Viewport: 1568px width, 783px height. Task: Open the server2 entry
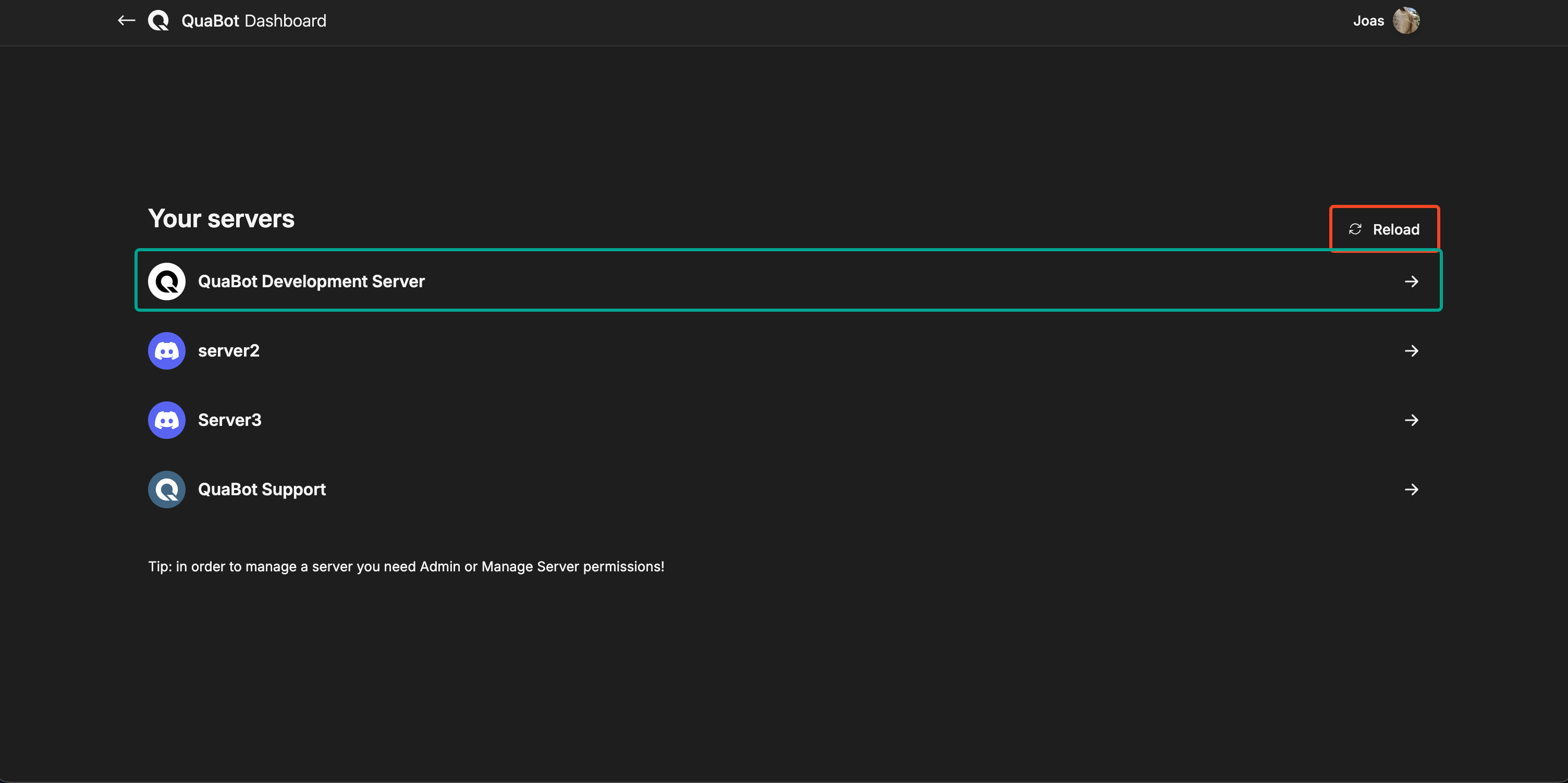click(x=788, y=351)
